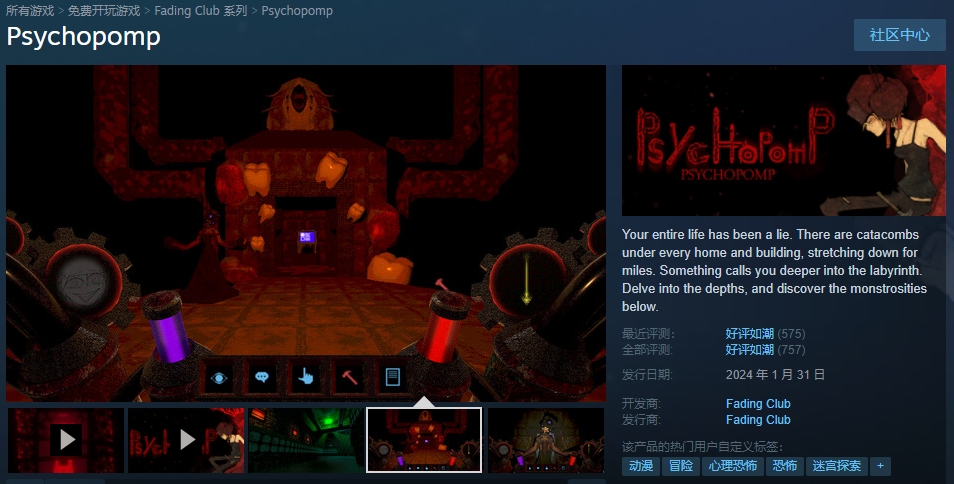Open the 社区中心 community hub button
Screen dimensions: 954x484
(x=899, y=35)
